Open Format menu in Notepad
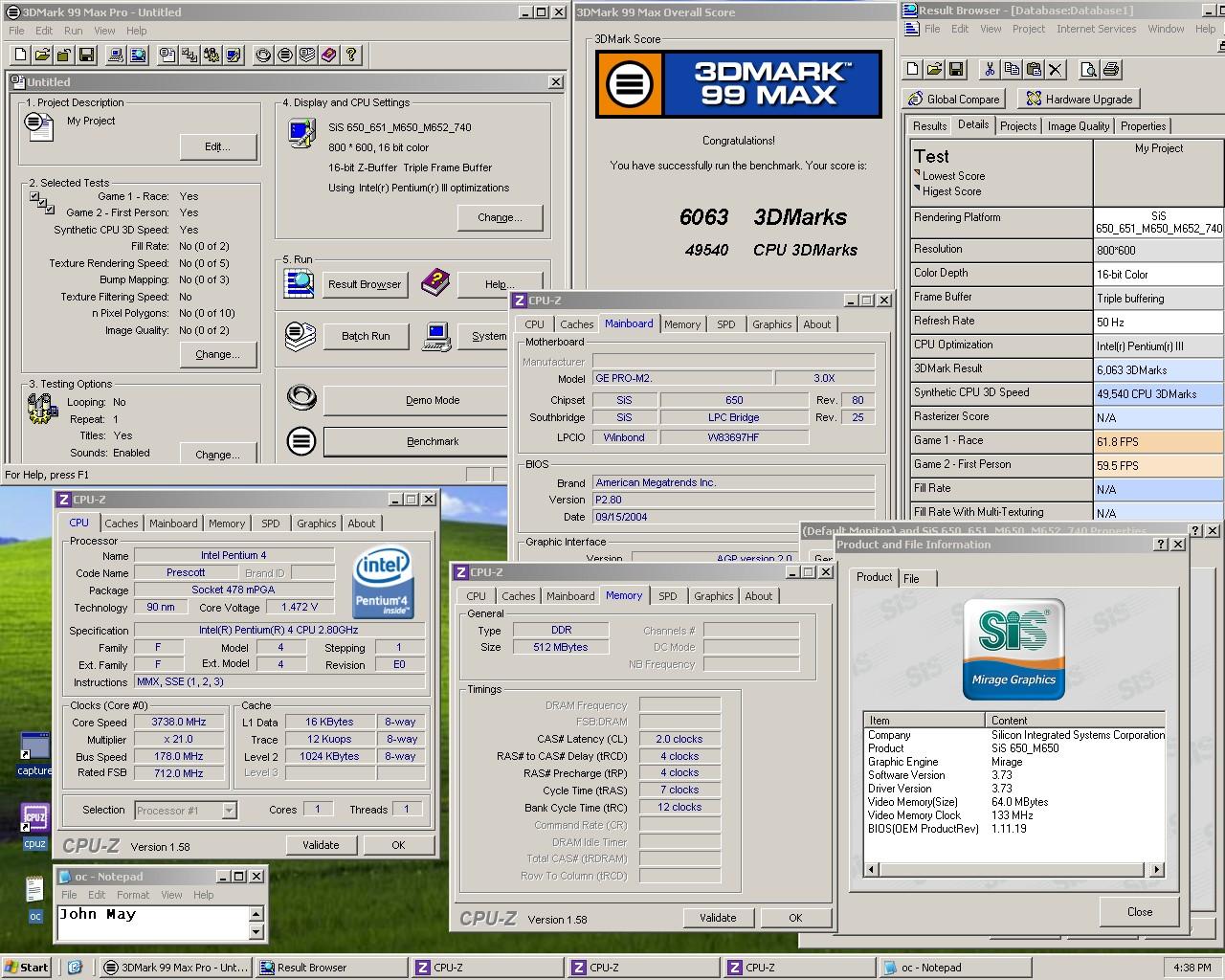Viewport: 1225px width, 980px height. [x=133, y=895]
